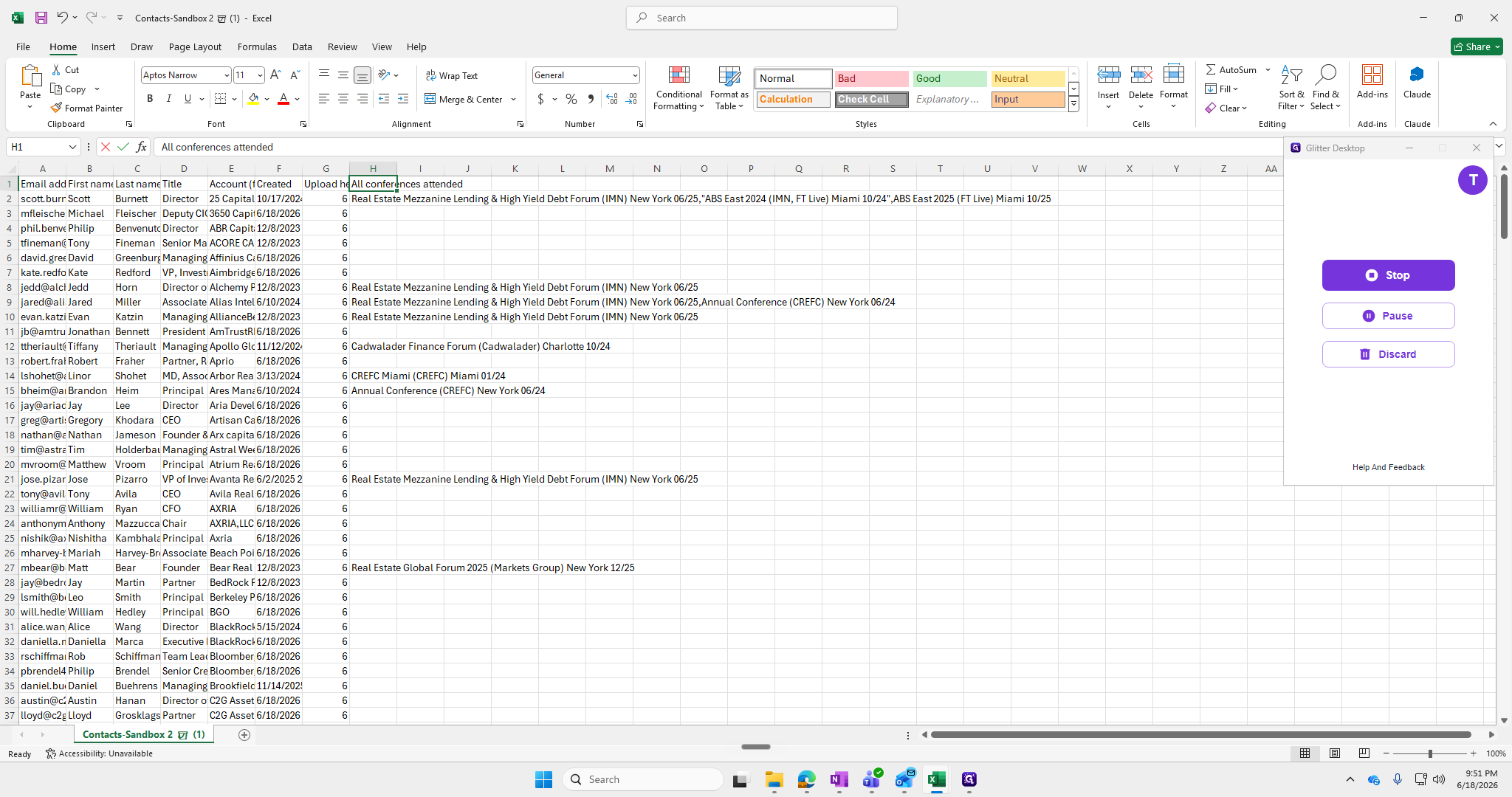Switch to the Formulas tab
Viewport: 1512px width, 797px height.
(x=257, y=46)
